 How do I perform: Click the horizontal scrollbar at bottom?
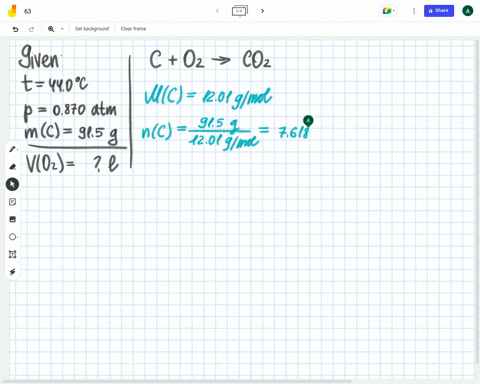177,381
